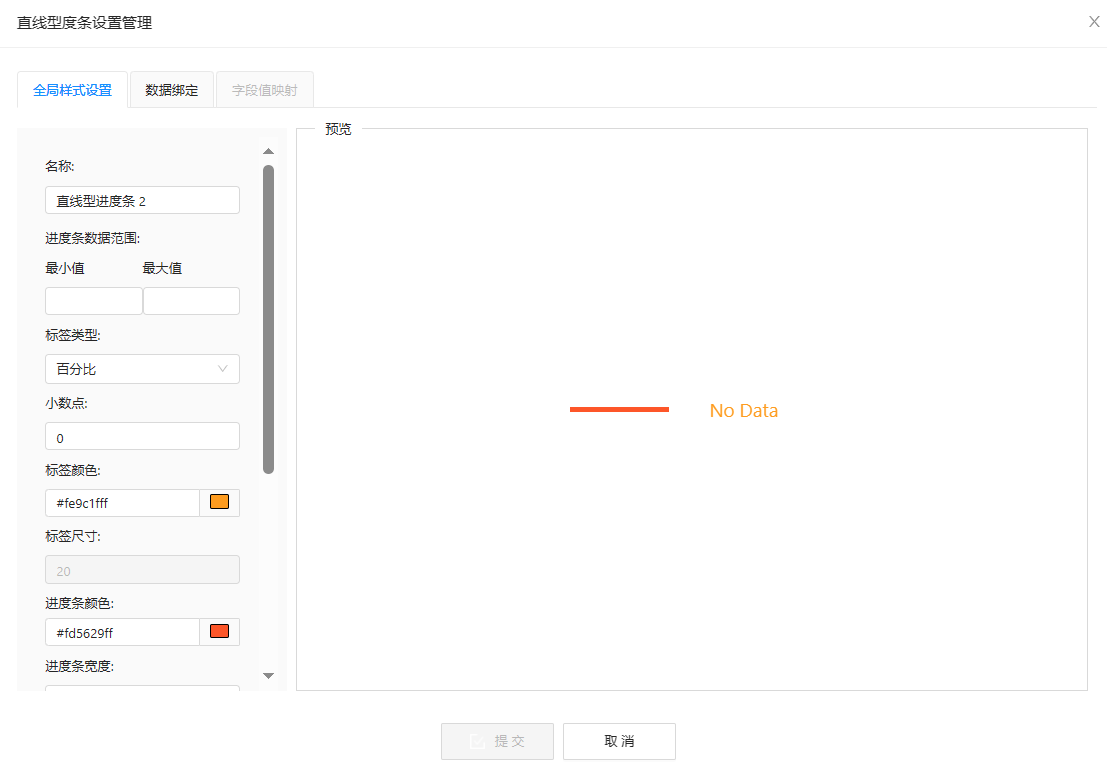Click the checkmark icon inside 提交 button
The image size is (1107, 763).
pos(477,741)
